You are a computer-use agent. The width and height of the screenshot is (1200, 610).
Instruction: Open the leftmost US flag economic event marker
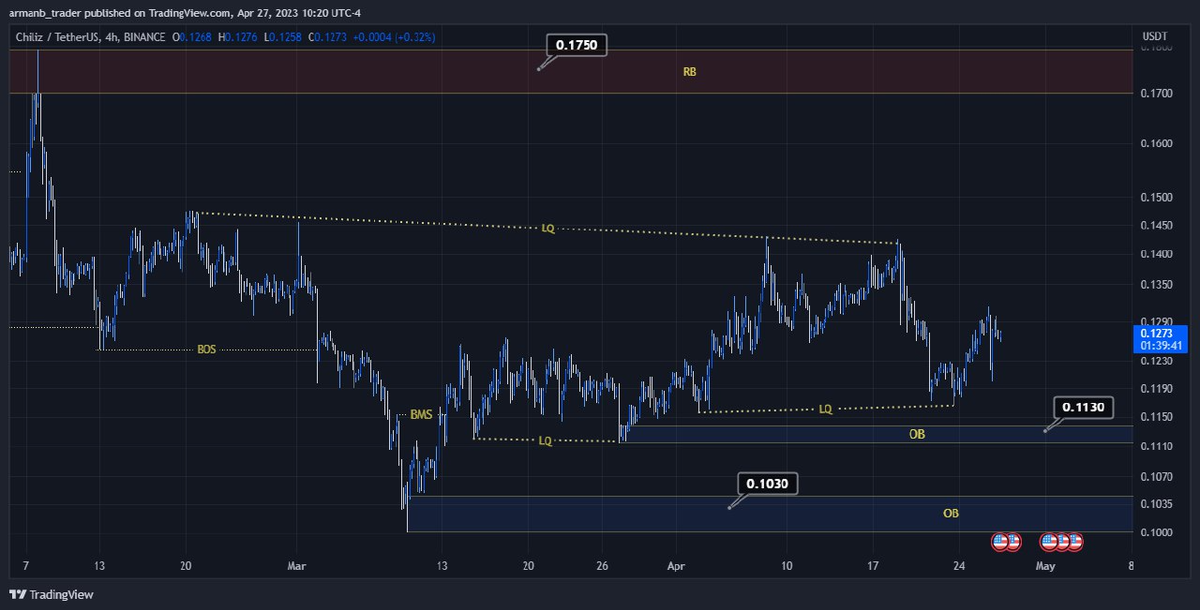pos(999,541)
